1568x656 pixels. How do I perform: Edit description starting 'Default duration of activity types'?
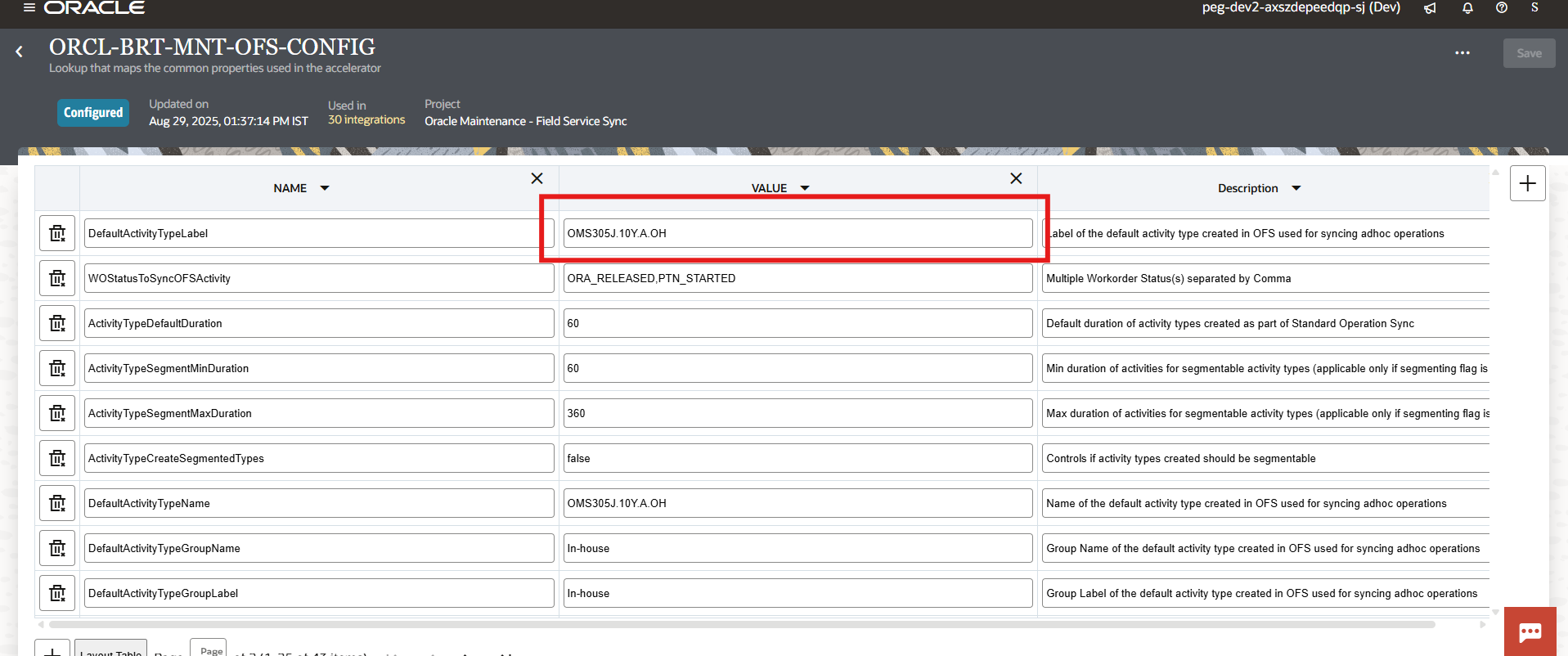1265,323
